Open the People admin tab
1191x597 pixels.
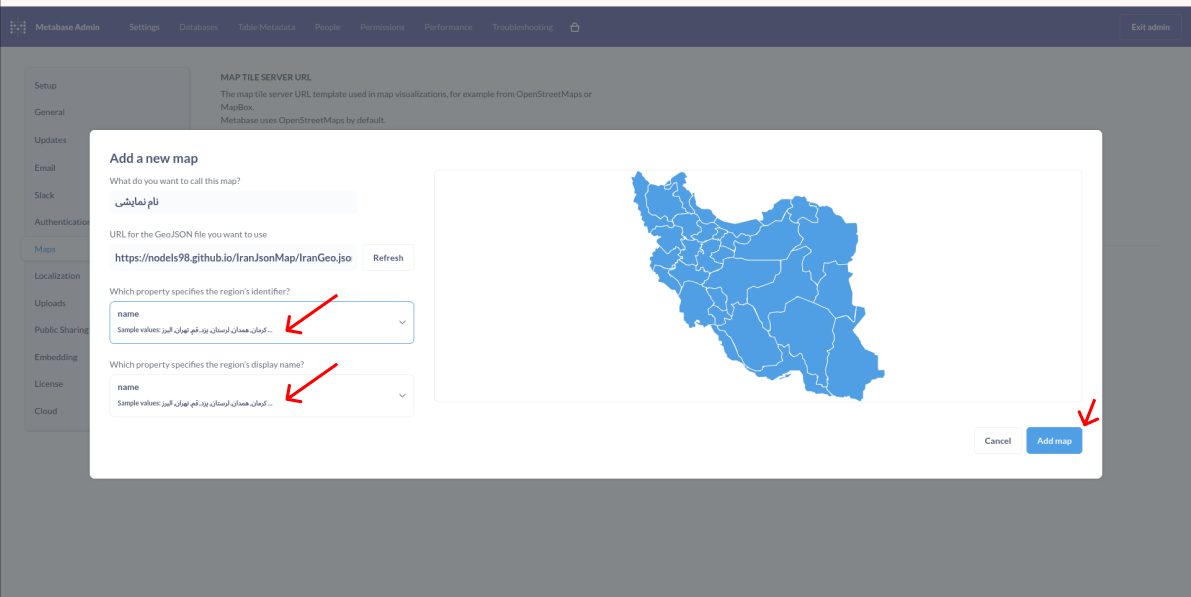click(x=327, y=27)
